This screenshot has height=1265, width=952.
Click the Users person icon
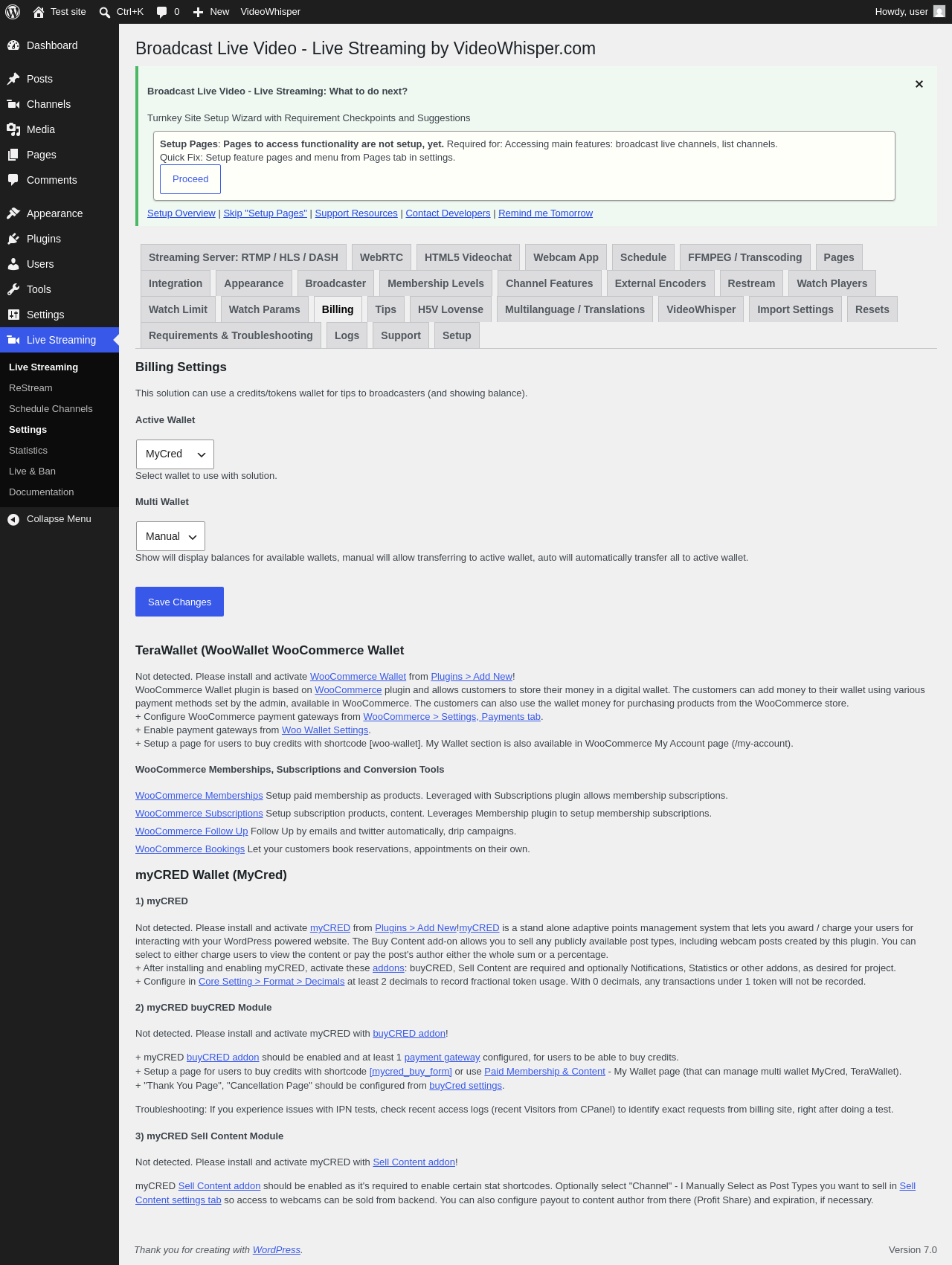[x=13, y=264]
